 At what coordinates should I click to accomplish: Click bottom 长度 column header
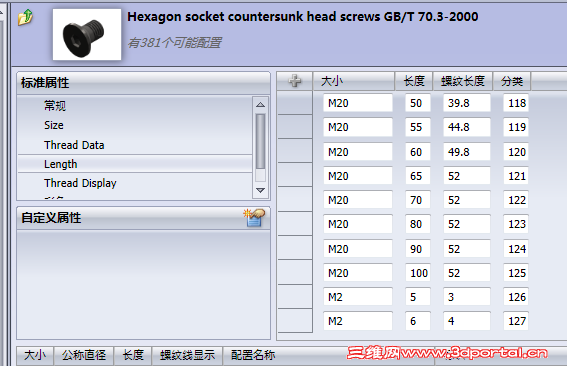pos(133,355)
